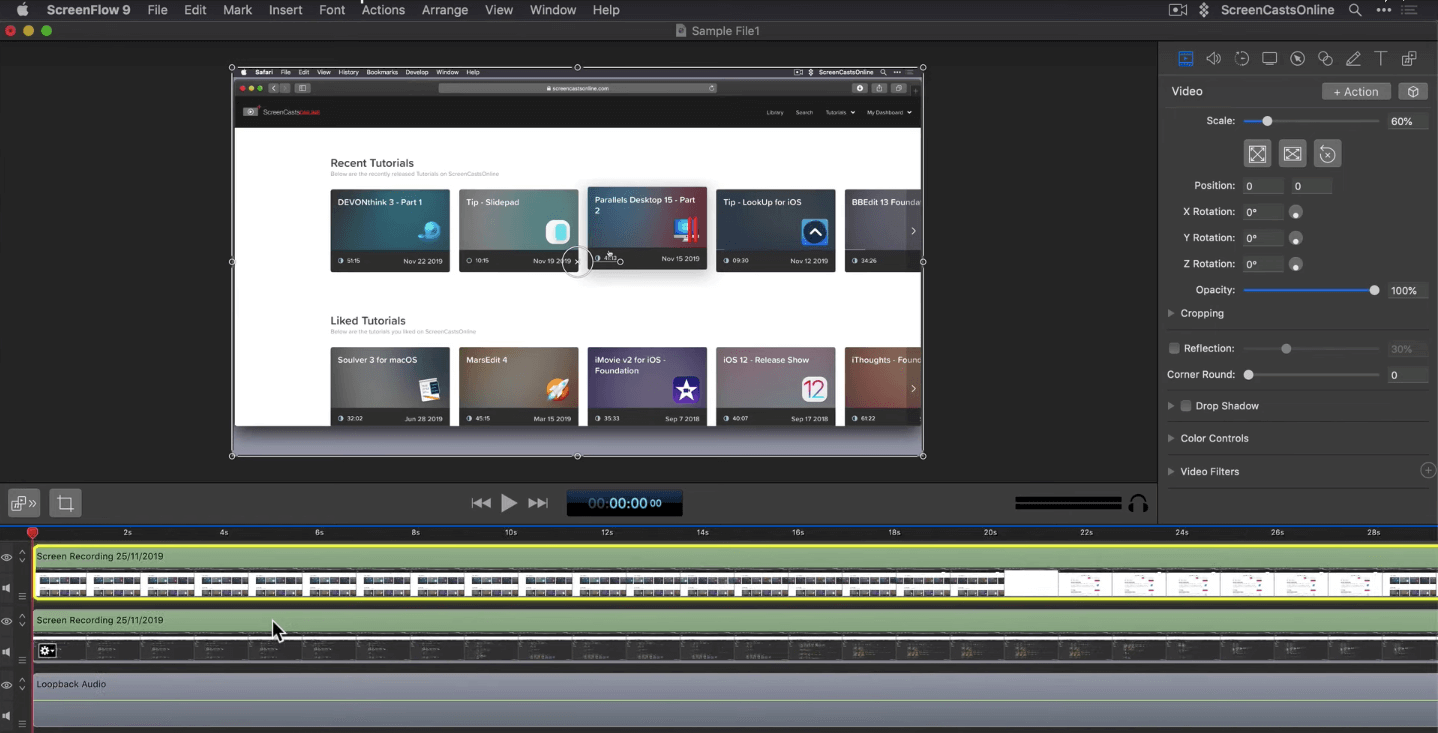
Task: Click the + Action button
Action: point(1356,91)
